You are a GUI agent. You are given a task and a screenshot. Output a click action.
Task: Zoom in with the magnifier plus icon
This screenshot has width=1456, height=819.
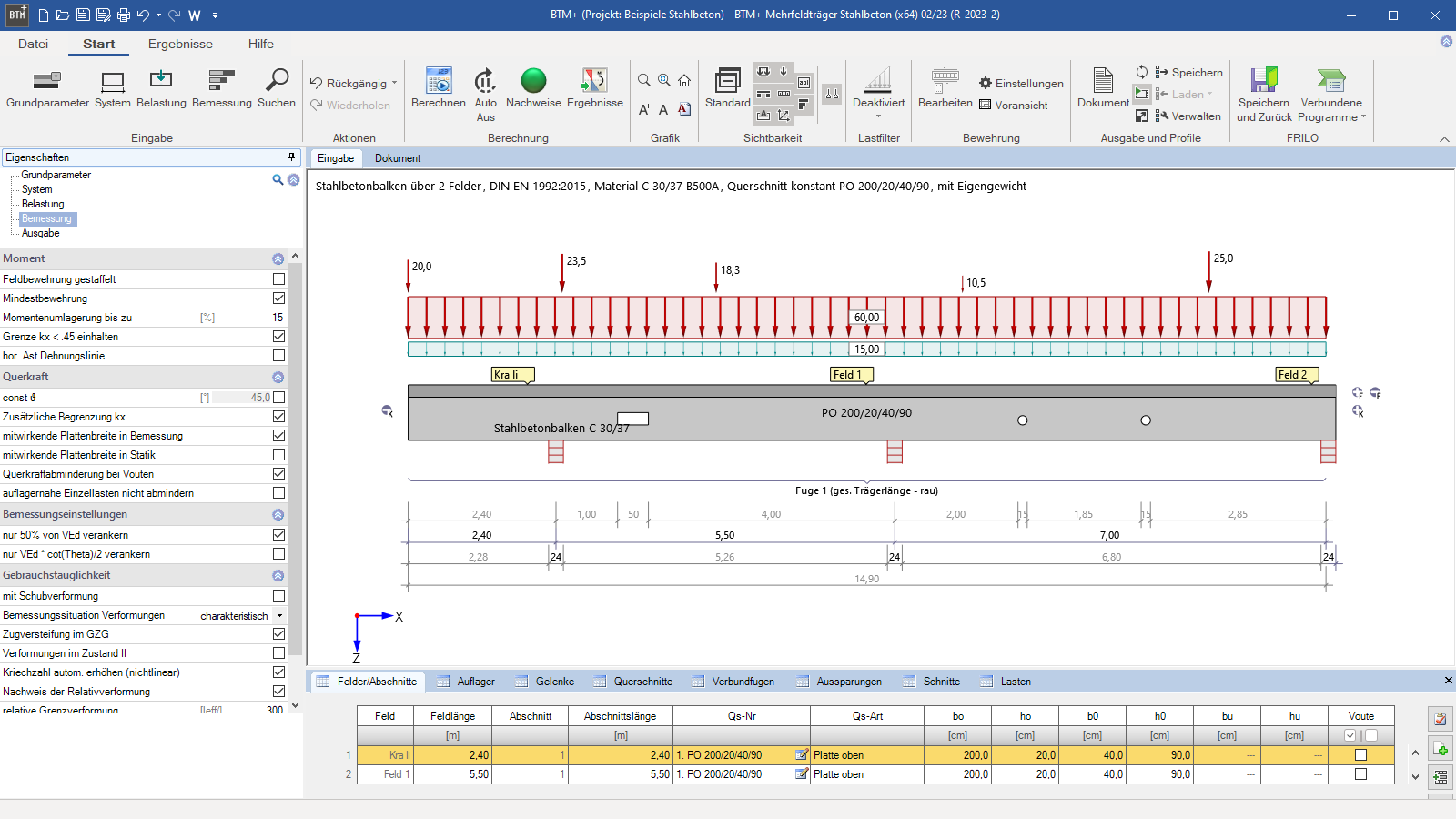(x=664, y=80)
